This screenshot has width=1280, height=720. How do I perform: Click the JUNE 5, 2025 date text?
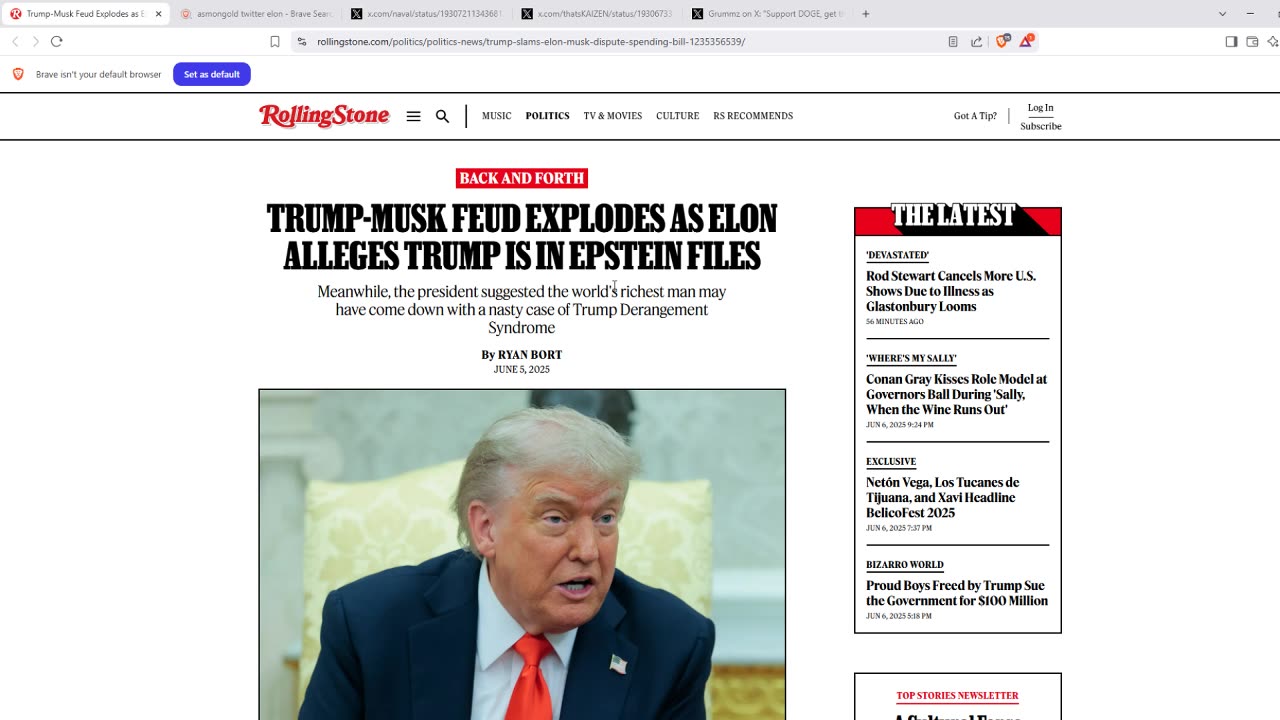point(522,369)
